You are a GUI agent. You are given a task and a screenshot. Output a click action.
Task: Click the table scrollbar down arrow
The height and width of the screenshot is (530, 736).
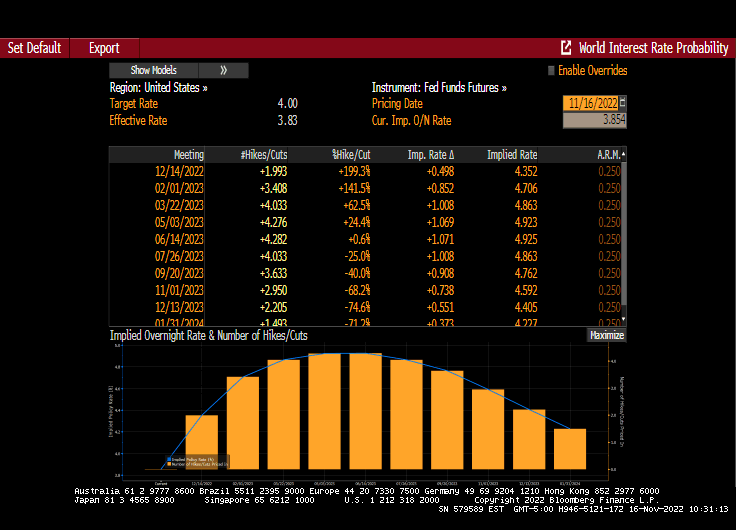[624, 319]
